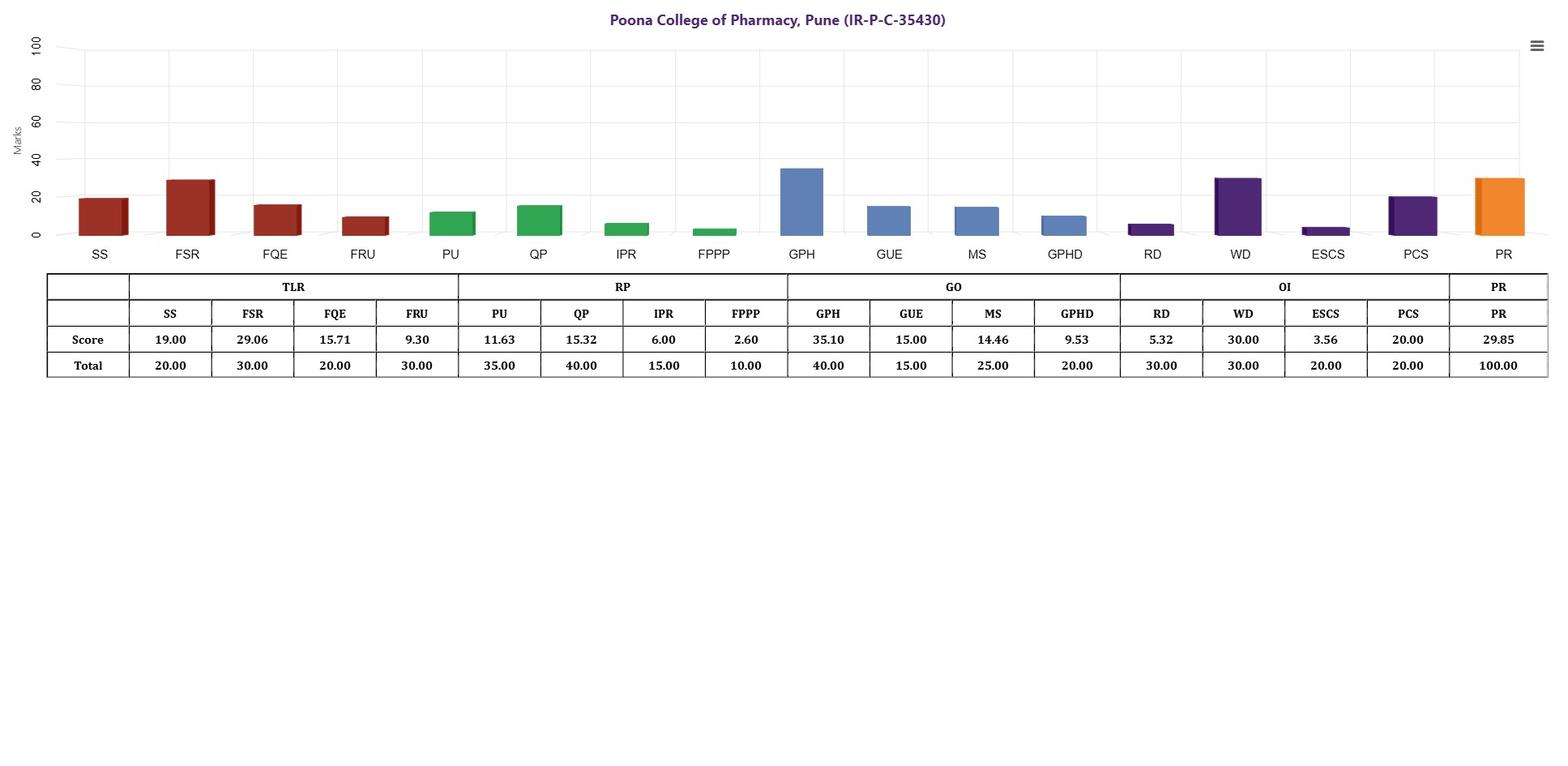Click the FSR bar in the chart
Screen dimensions: 1568x766
tap(190, 208)
